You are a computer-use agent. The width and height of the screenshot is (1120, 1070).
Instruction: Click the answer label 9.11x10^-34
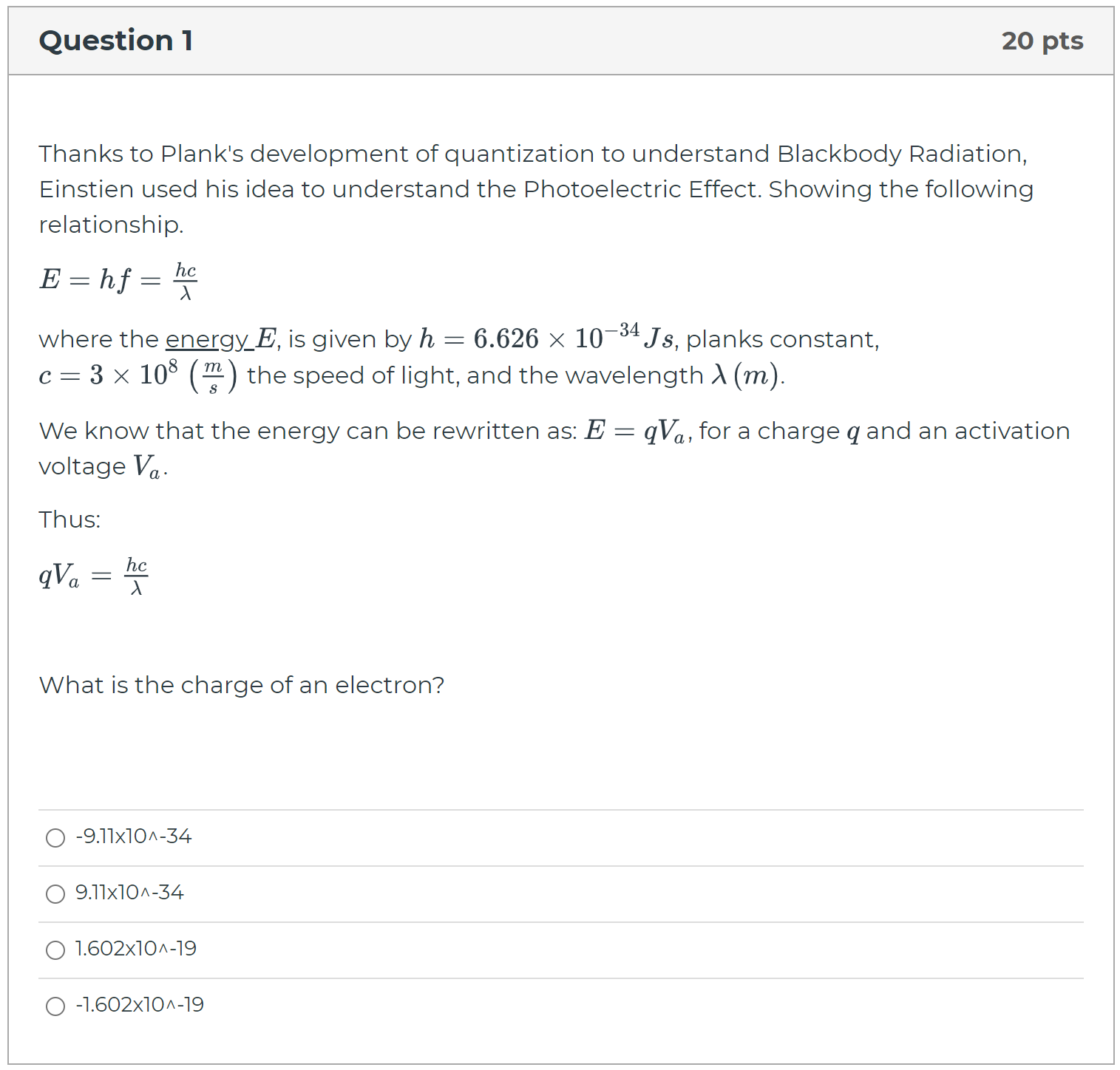tap(129, 893)
